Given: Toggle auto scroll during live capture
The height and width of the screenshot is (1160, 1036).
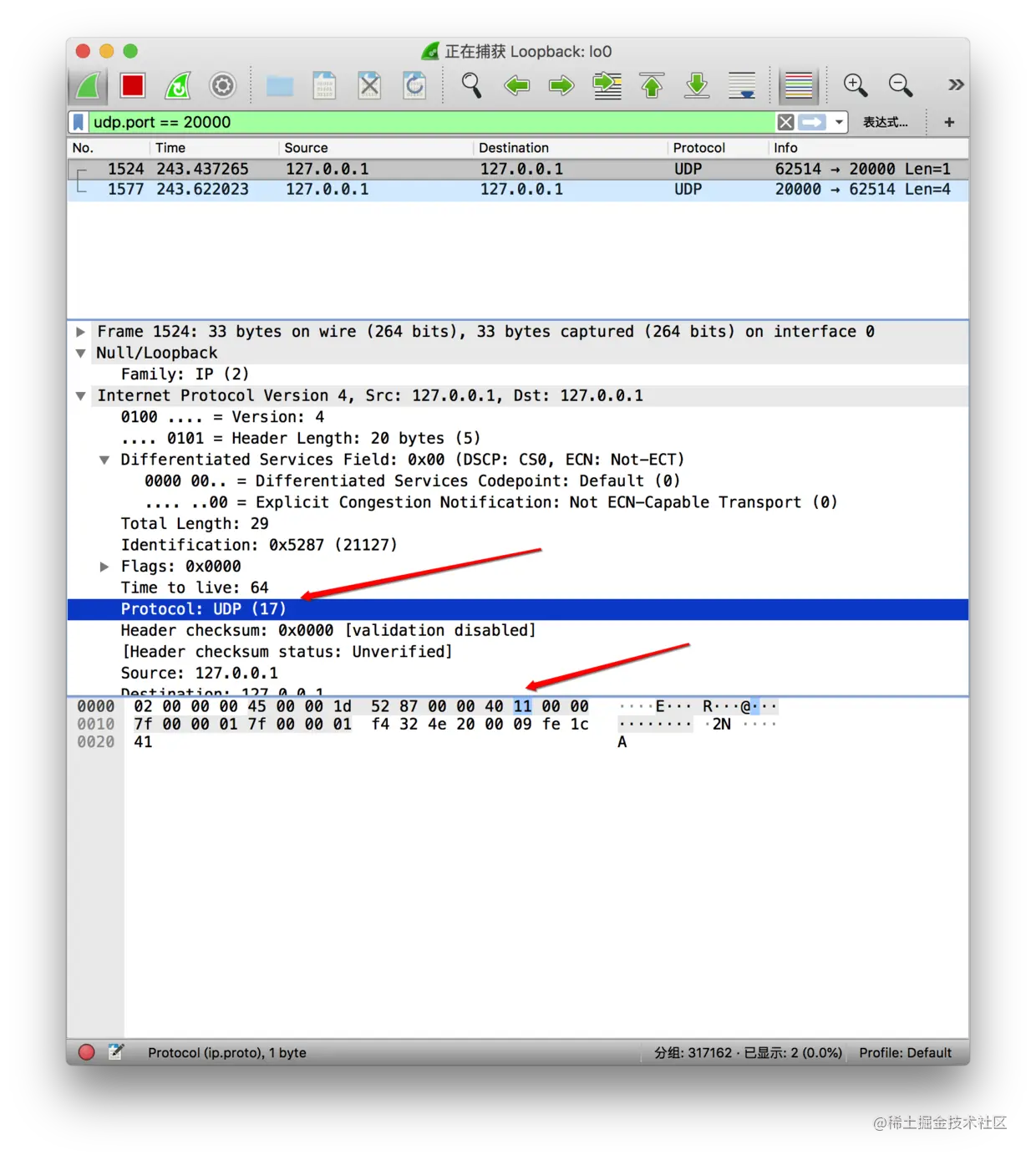Looking at the screenshot, I should [742, 85].
